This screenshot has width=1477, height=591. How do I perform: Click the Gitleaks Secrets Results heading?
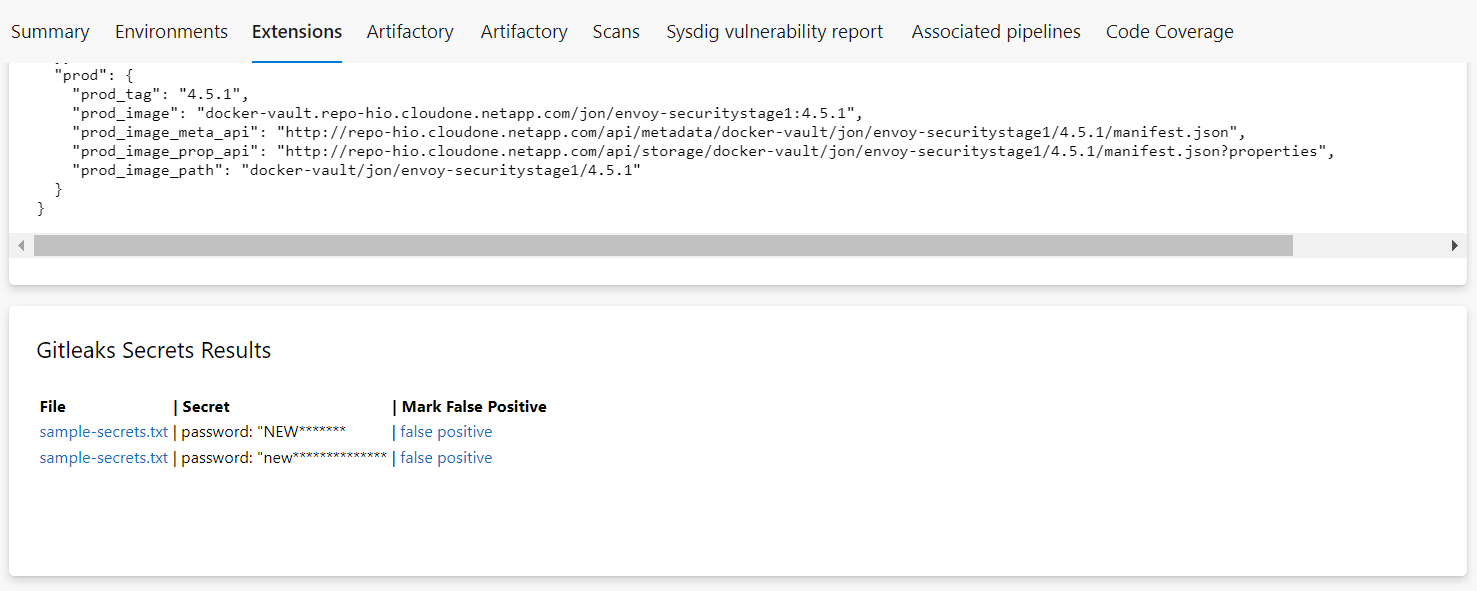tap(154, 350)
